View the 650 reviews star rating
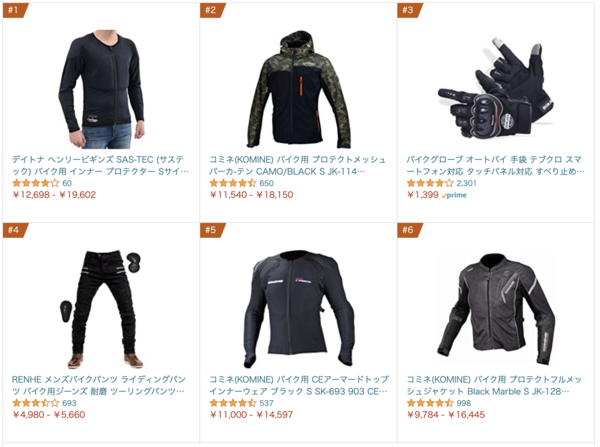600x447 pixels. 233,183
